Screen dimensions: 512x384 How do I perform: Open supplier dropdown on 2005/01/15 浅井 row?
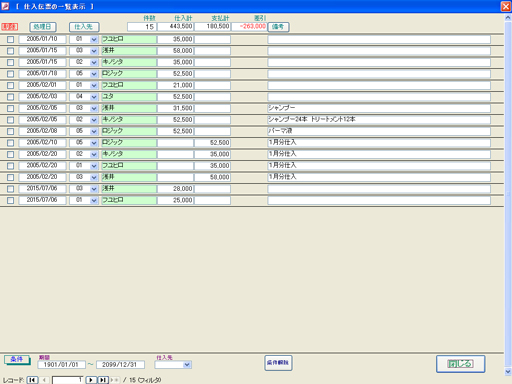click(94, 51)
